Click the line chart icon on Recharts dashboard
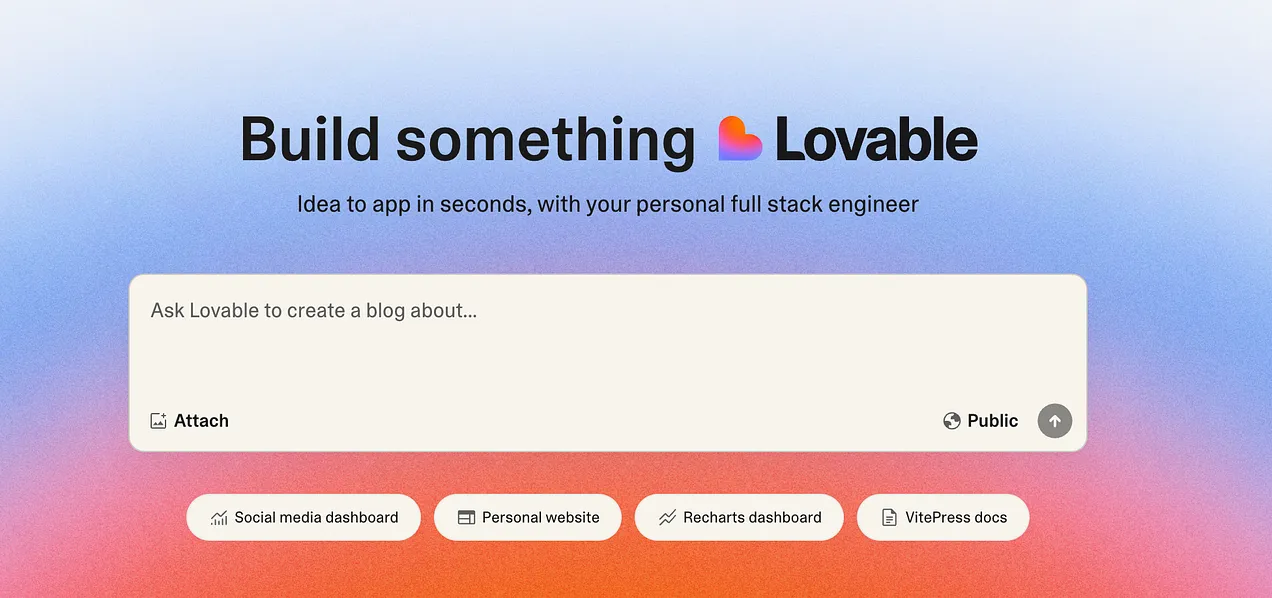 [667, 518]
